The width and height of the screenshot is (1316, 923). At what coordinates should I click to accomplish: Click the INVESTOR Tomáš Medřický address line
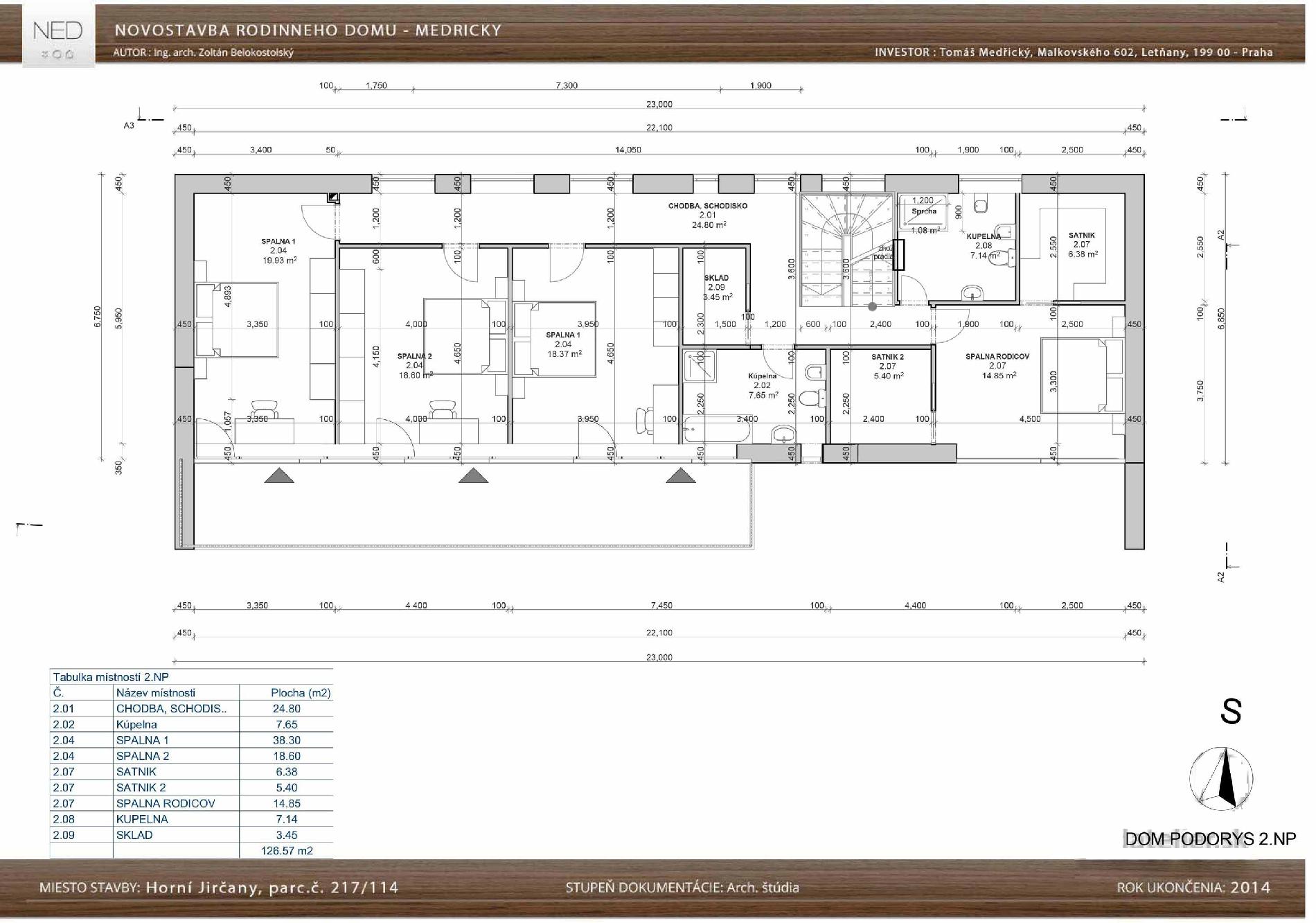click(1074, 52)
